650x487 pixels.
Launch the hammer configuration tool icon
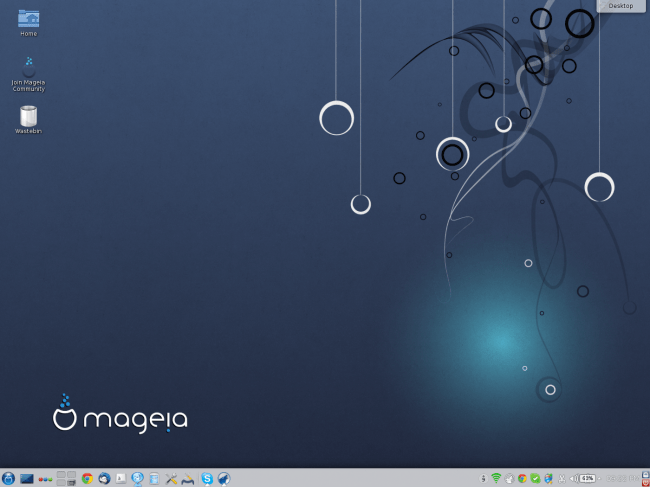pos(188,479)
